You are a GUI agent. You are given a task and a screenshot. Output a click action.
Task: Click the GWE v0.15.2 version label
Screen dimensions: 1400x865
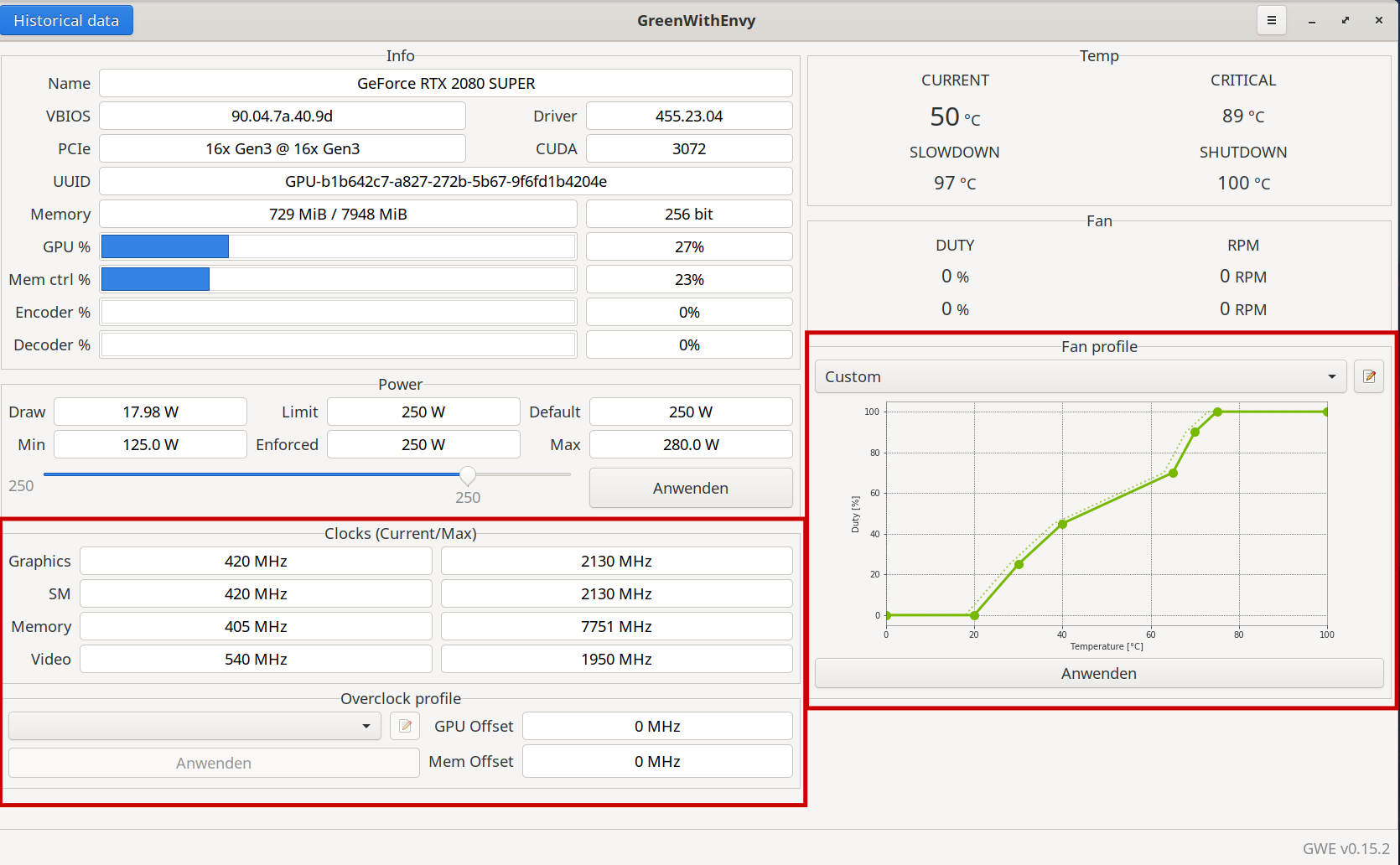pos(1346,848)
